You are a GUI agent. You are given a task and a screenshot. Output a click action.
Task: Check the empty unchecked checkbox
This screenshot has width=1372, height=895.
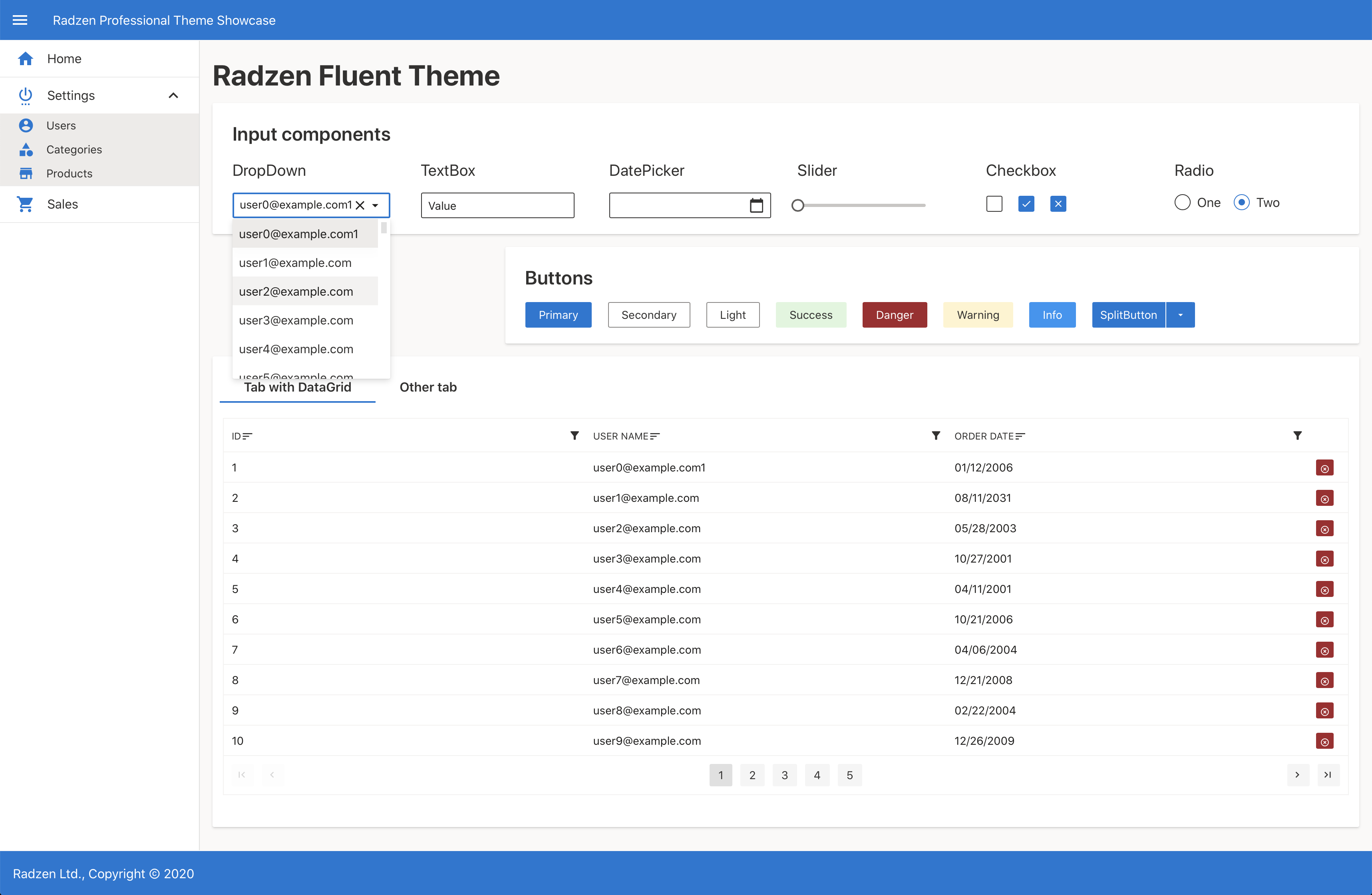coord(994,203)
